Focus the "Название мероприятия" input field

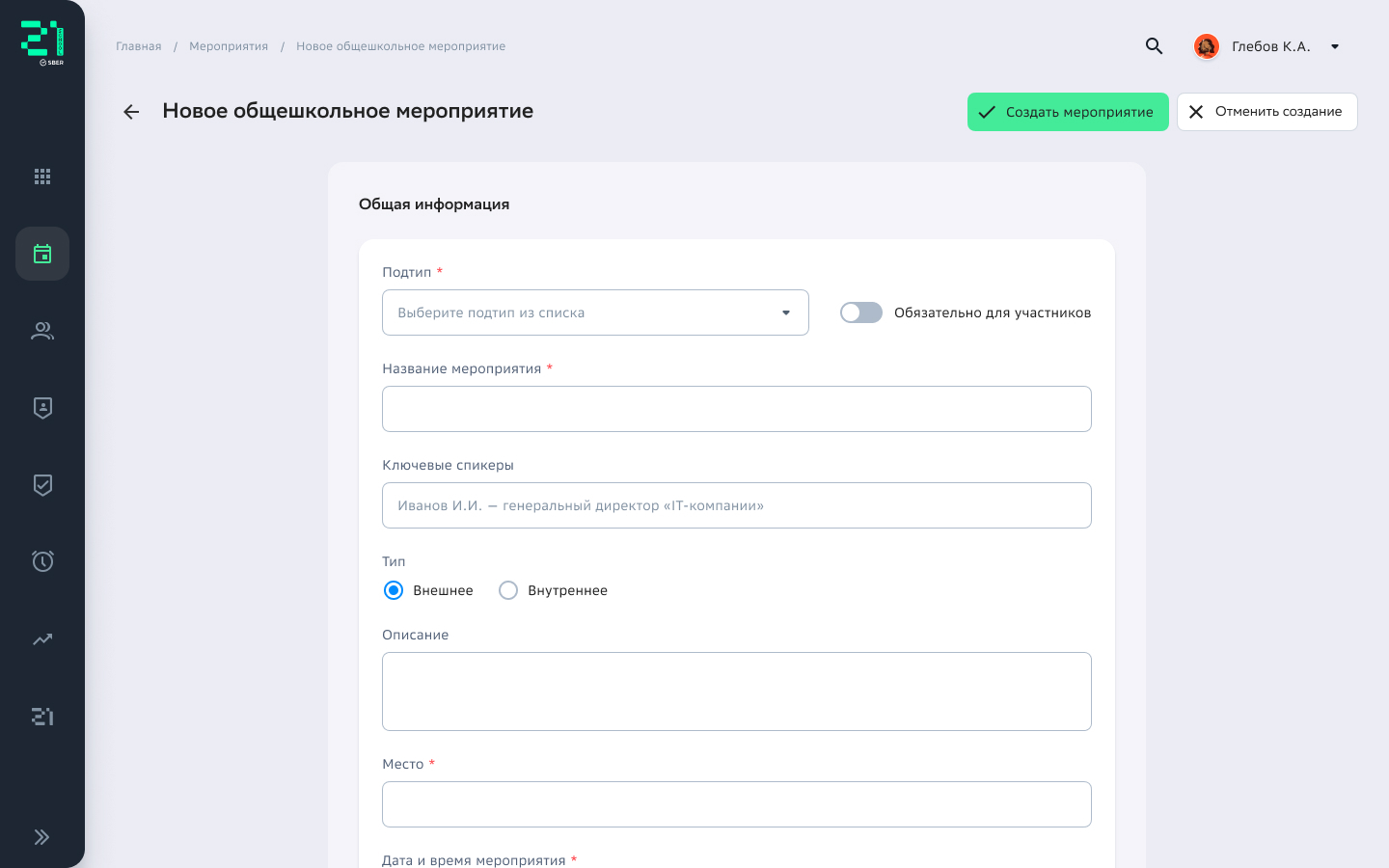pyautogui.click(x=737, y=409)
